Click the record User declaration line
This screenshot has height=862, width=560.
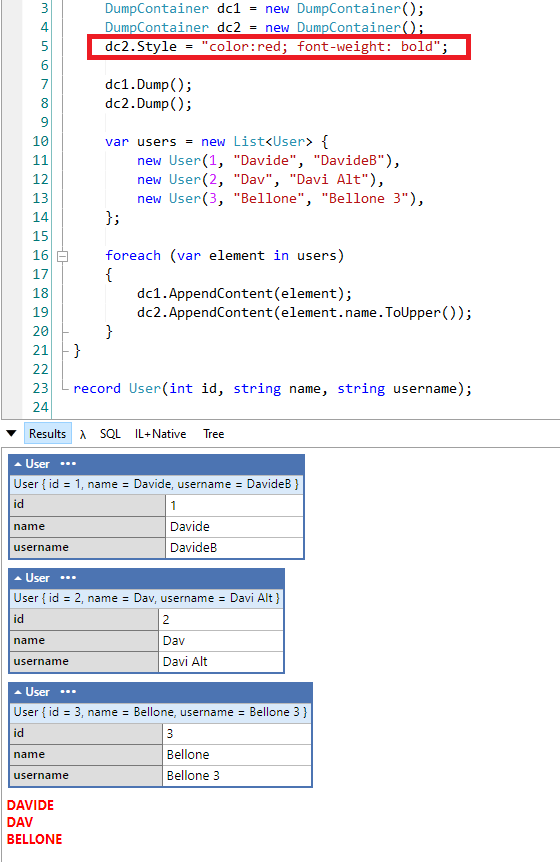273,389
